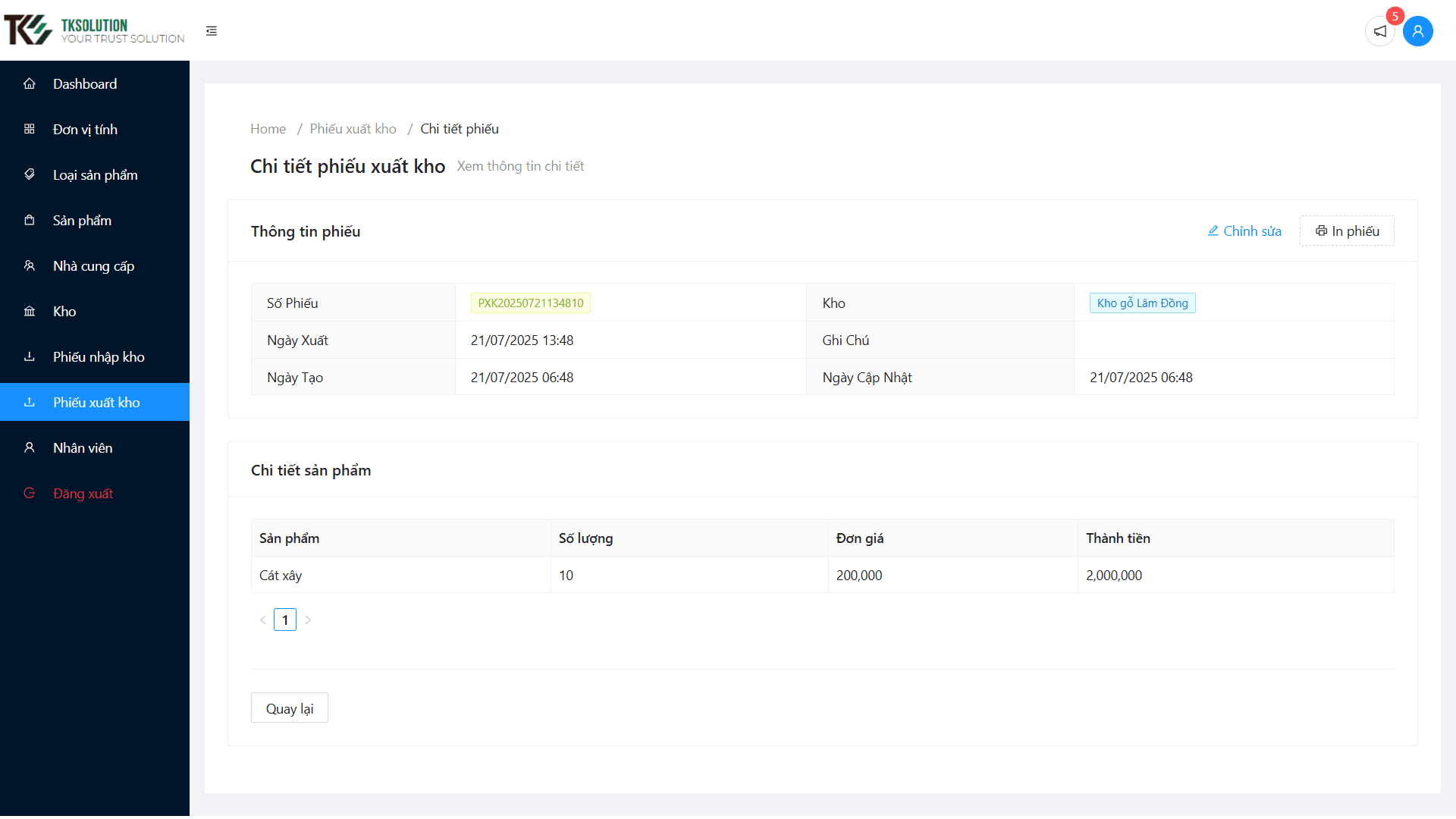
Task: Click the Quay lại back button
Action: [289, 708]
